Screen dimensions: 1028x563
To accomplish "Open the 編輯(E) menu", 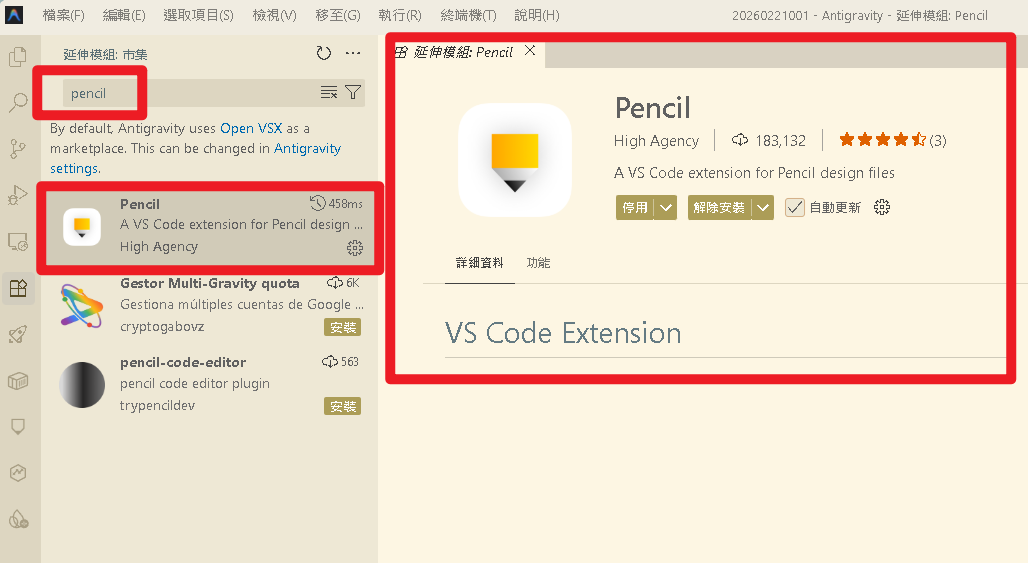I will (x=124, y=15).
